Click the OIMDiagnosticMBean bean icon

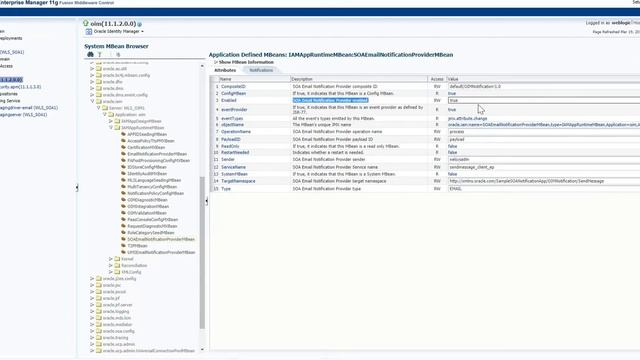pyautogui.click(x=123, y=200)
